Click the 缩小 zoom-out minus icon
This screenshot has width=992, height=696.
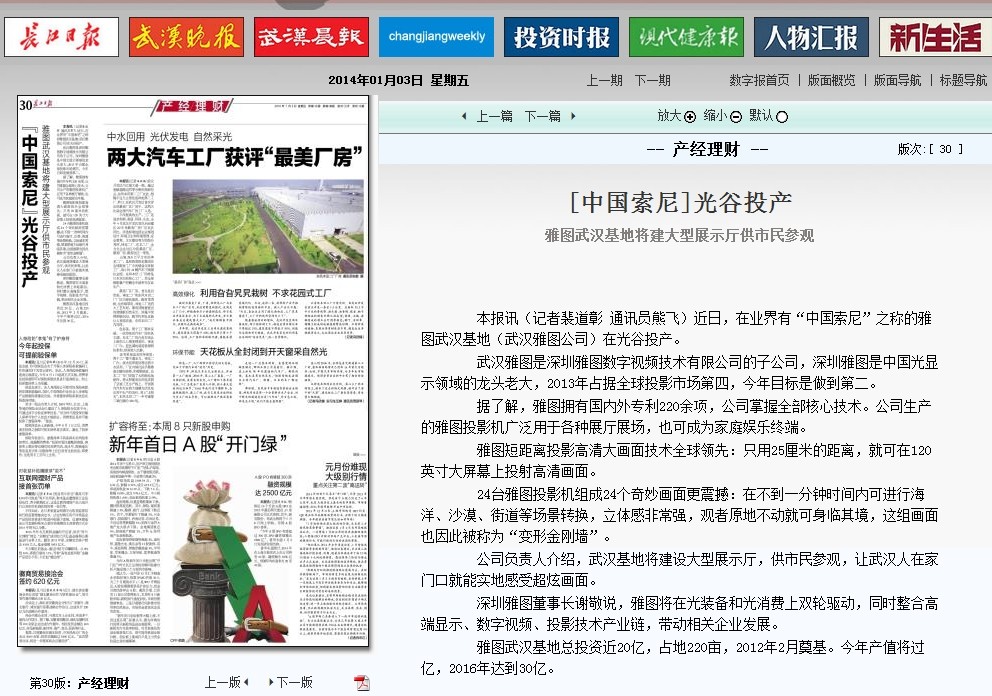pyautogui.click(x=736, y=117)
